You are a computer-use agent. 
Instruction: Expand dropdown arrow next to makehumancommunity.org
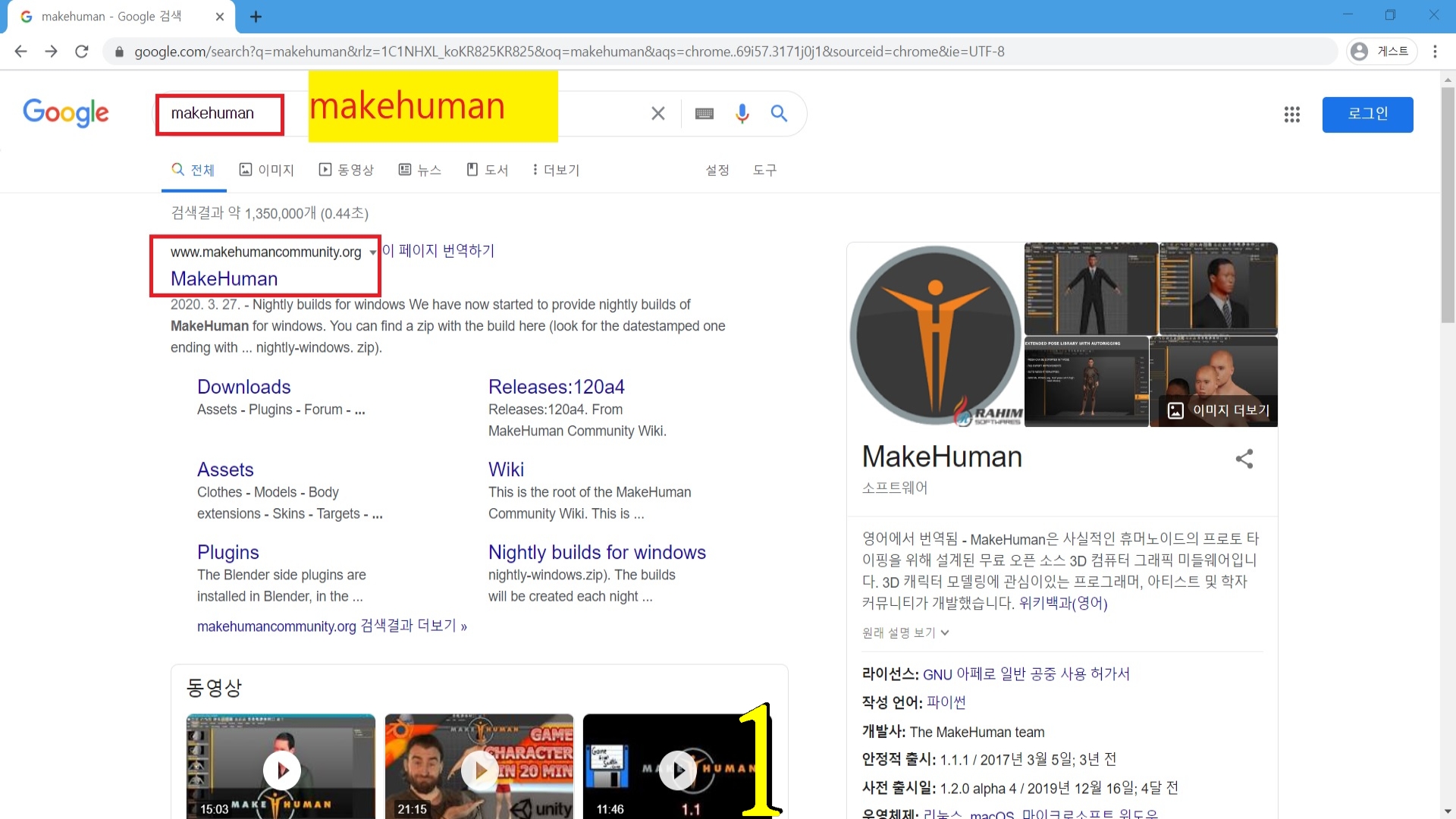click(x=372, y=253)
